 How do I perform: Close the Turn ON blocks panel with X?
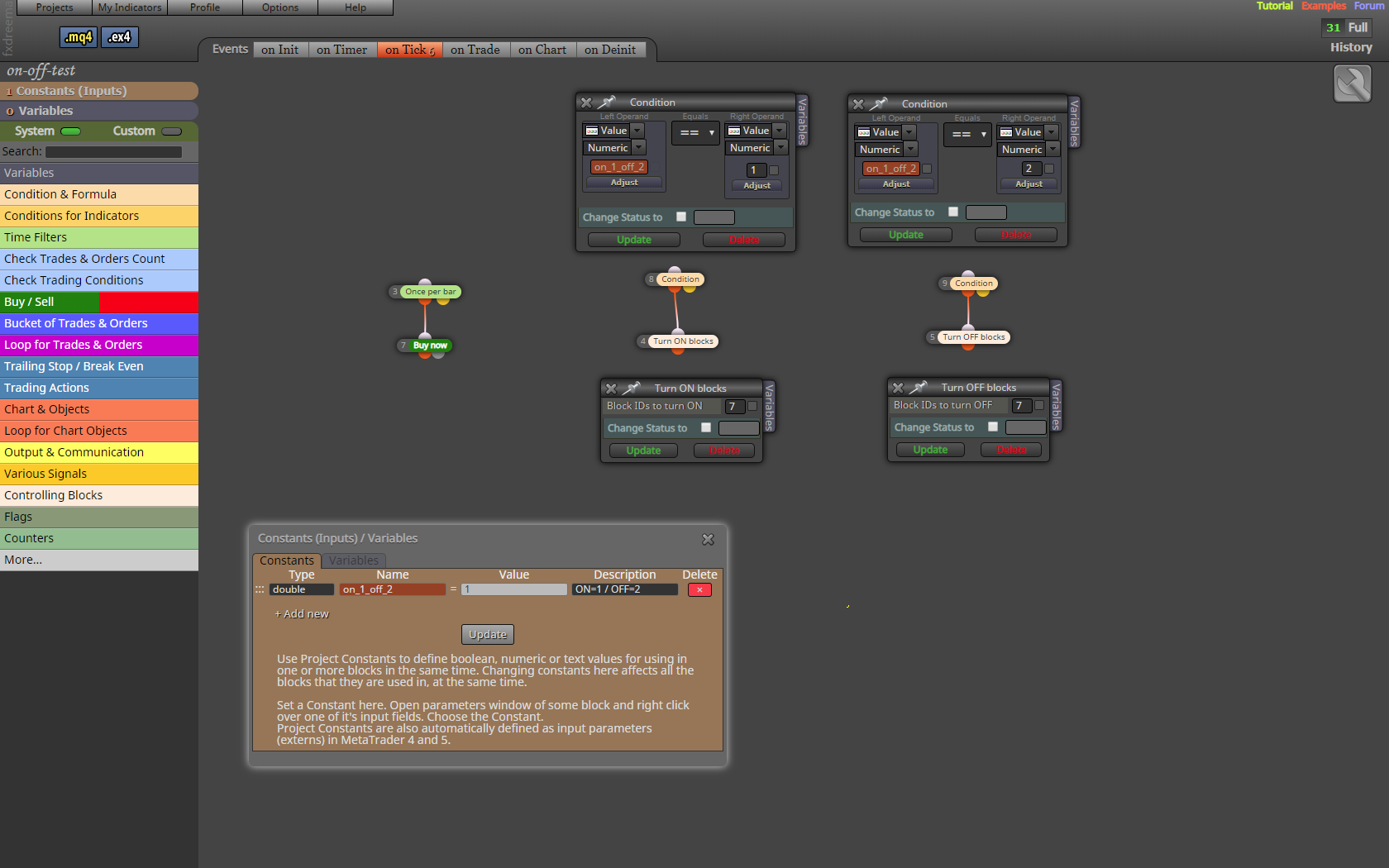611,389
